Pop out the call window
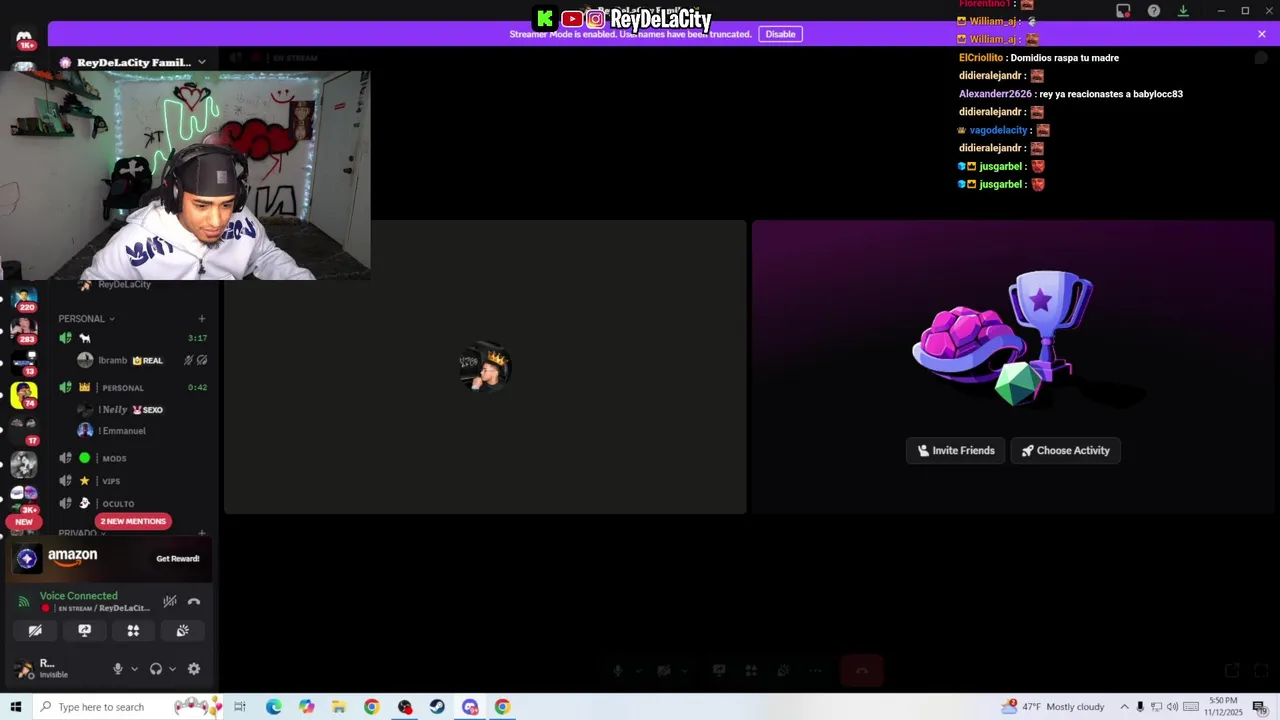The width and height of the screenshot is (1280, 720). 1232,671
